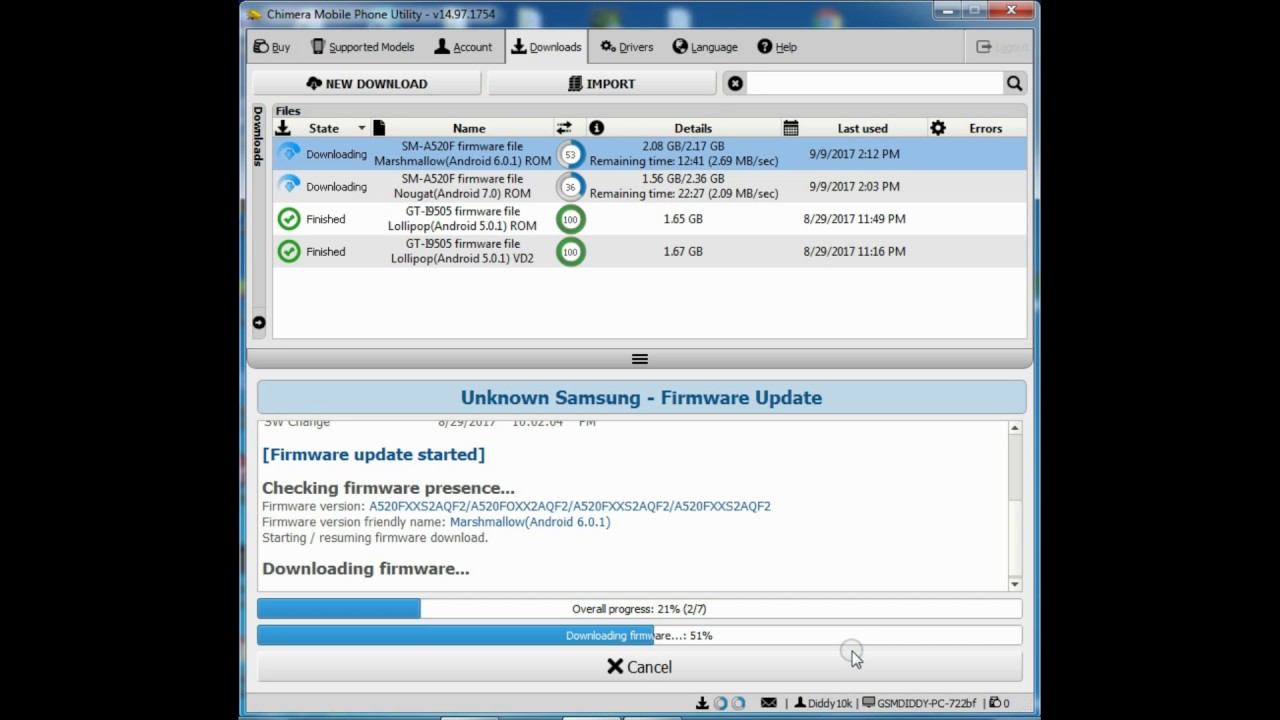Click into the downloads search field

[x=874, y=84]
